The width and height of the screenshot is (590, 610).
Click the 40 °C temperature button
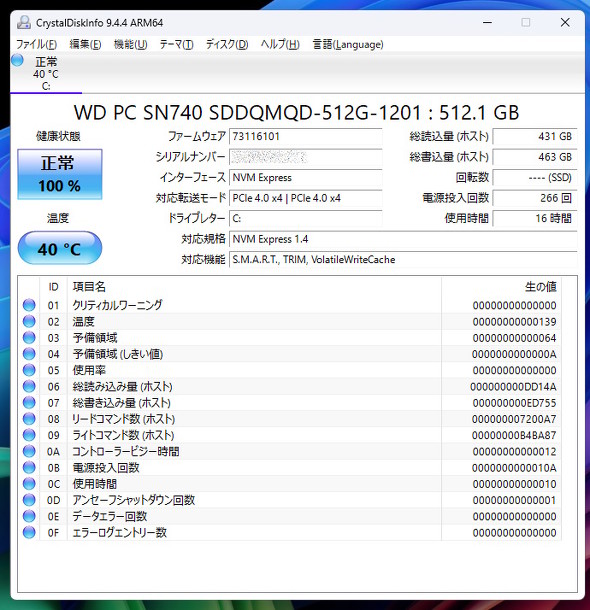click(x=60, y=248)
